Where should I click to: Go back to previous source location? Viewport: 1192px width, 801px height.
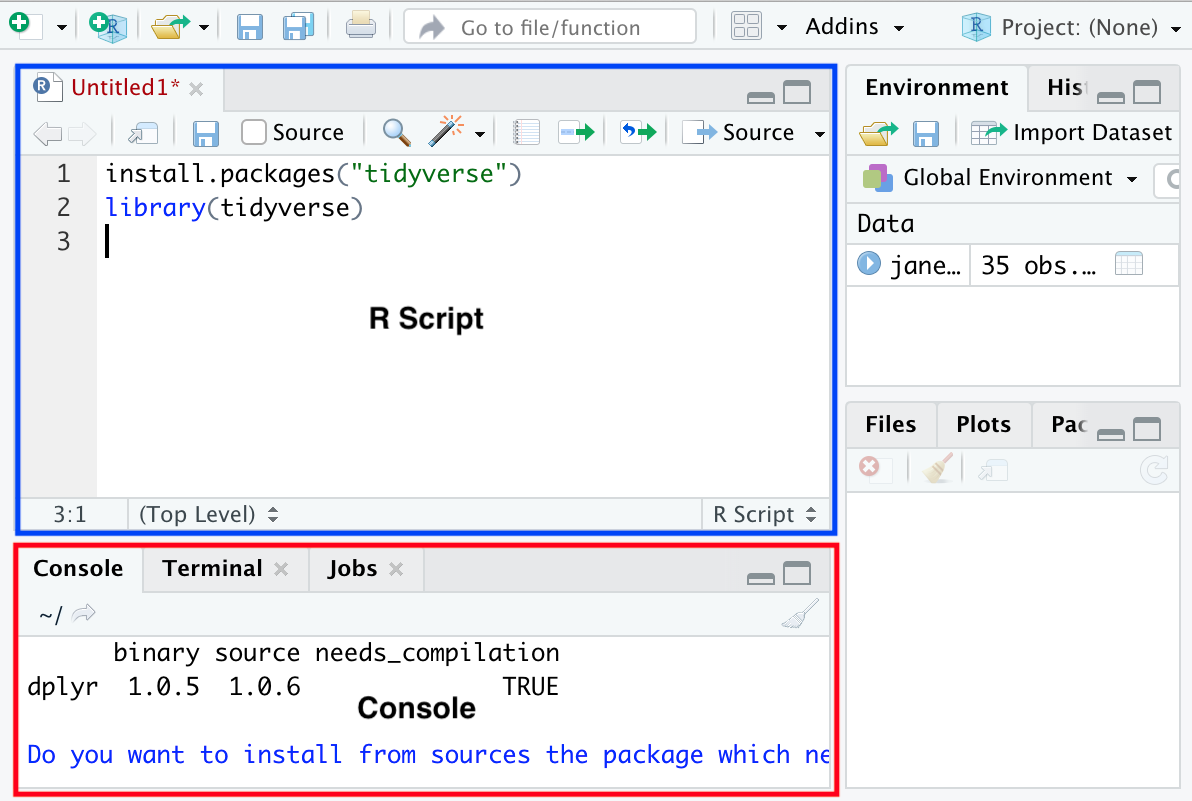point(48,134)
